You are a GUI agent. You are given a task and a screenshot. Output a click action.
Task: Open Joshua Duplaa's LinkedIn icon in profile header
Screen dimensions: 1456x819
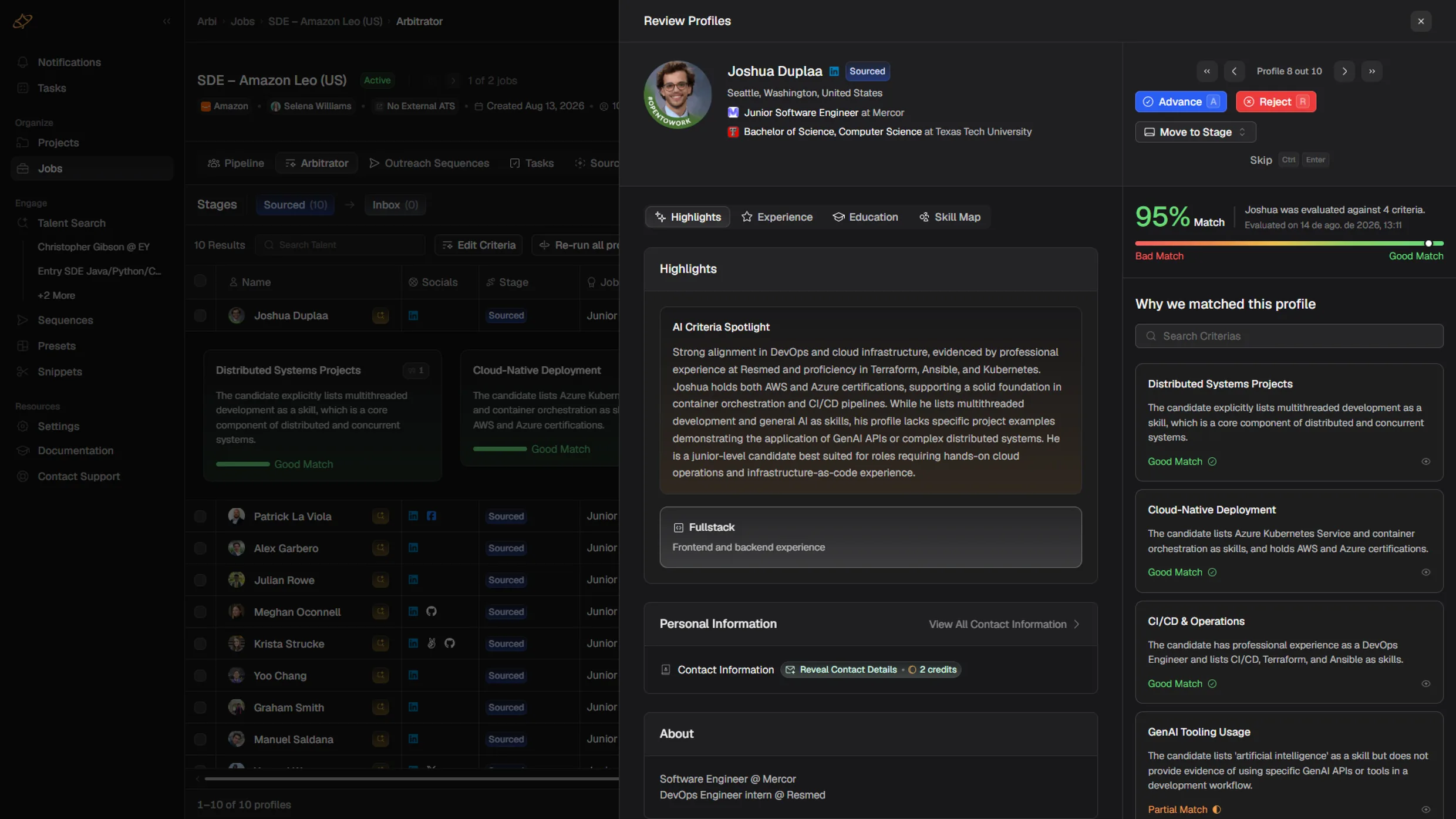[834, 71]
